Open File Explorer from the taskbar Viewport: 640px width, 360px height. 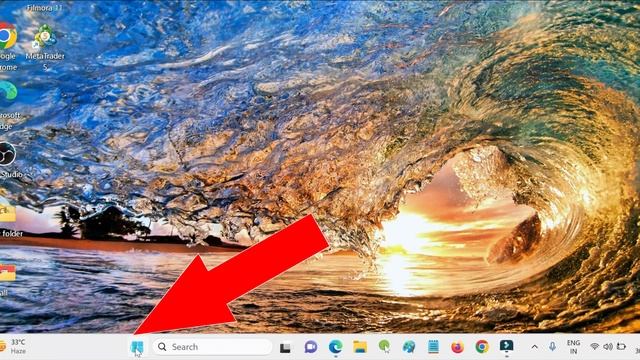pyautogui.click(x=360, y=347)
